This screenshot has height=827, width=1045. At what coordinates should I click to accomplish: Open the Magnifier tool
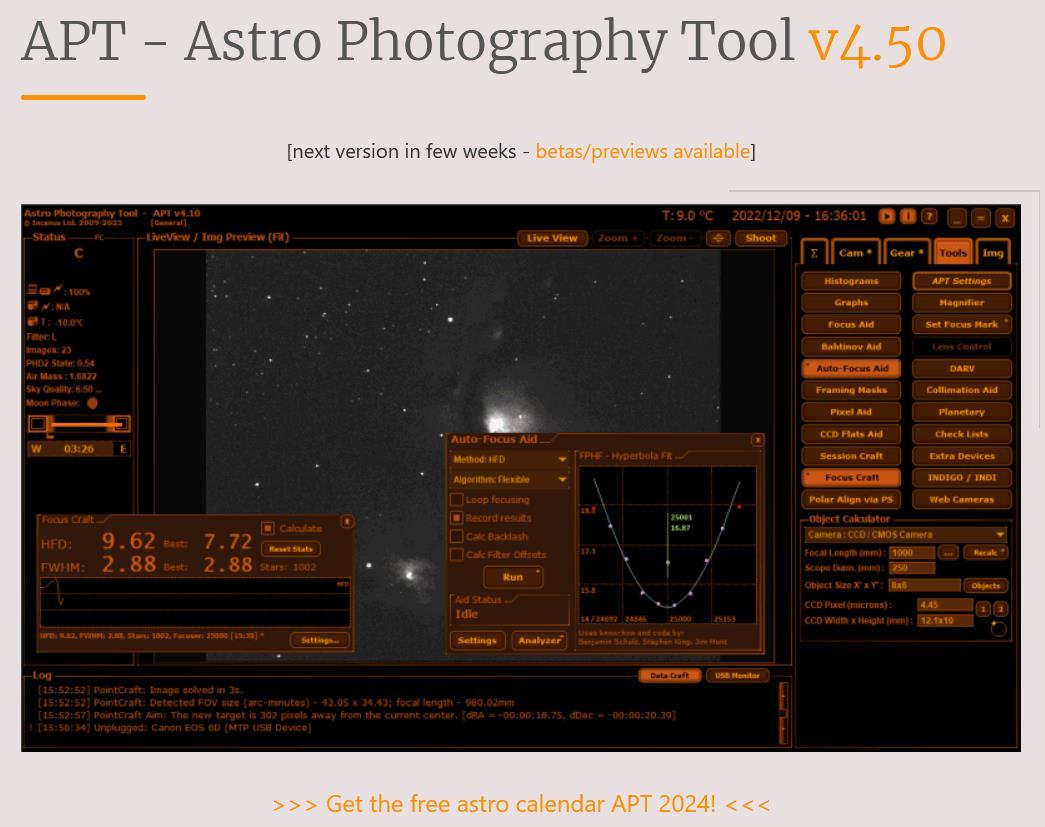(x=962, y=303)
